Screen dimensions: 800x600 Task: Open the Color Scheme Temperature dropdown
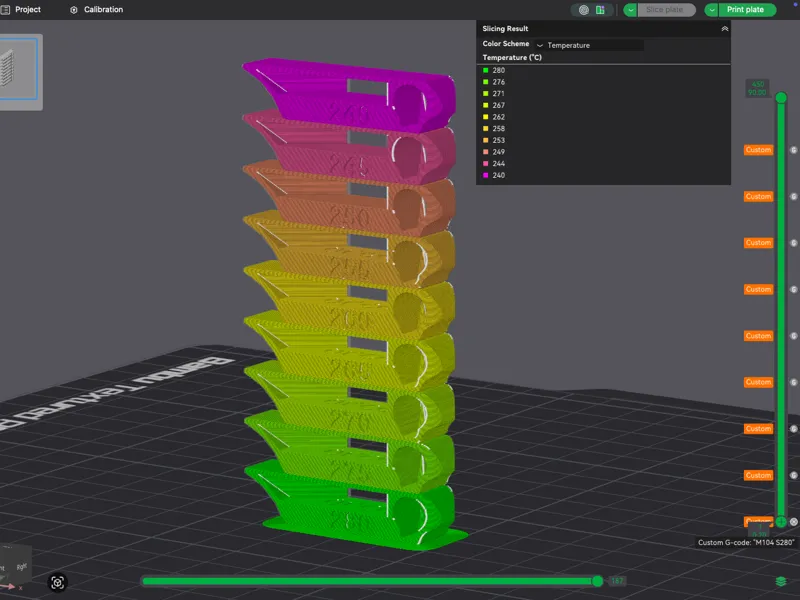[x=589, y=45]
